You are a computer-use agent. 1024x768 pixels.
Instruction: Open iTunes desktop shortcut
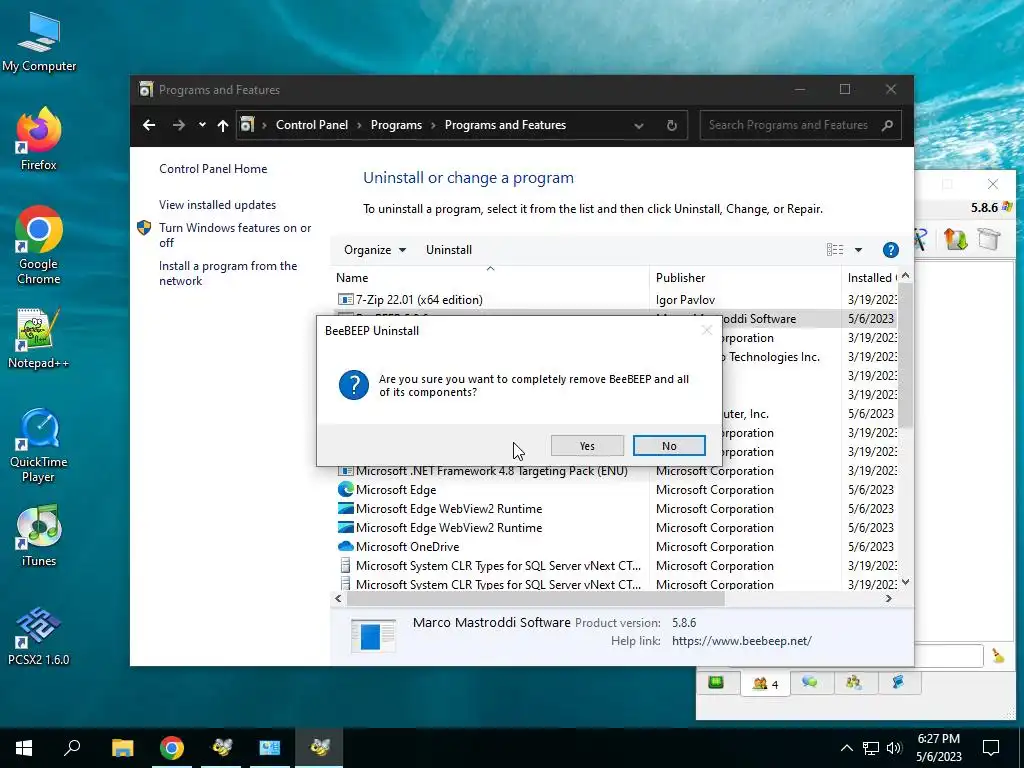(x=39, y=536)
